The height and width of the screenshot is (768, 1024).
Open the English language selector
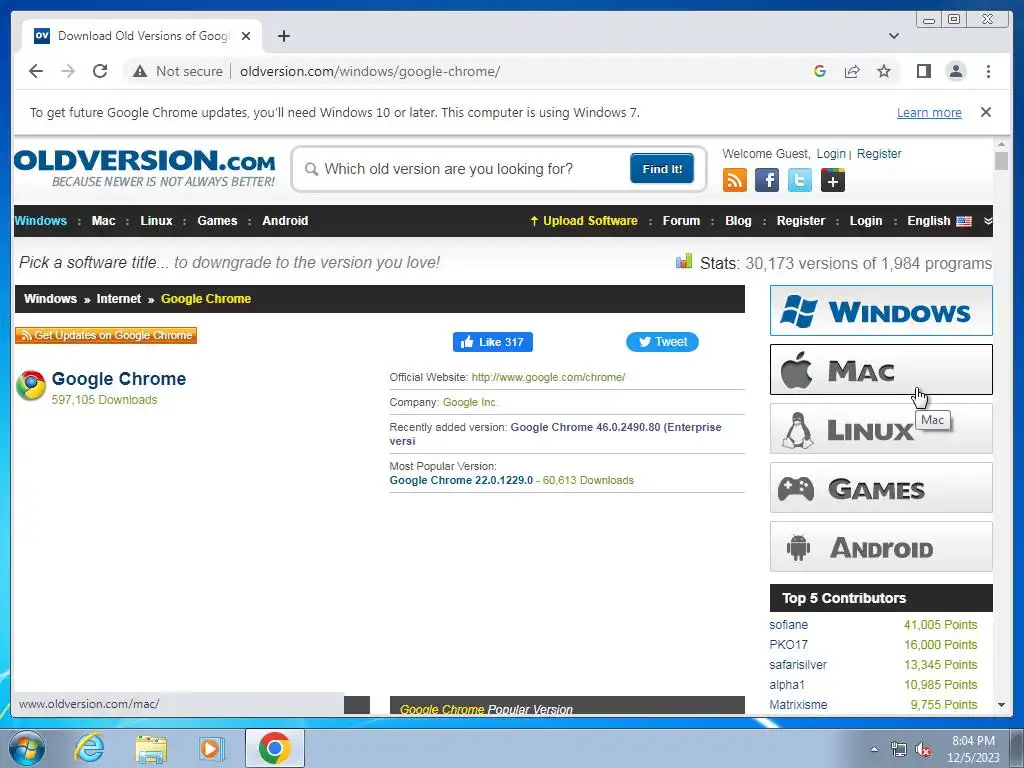(x=938, y=221)
